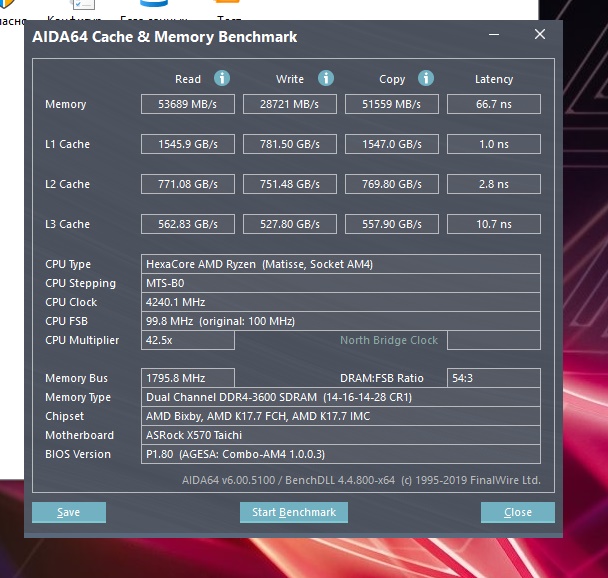Screen dimensions: 608x578
Task: Close window with the title bar X
Action: click(540, 35)
